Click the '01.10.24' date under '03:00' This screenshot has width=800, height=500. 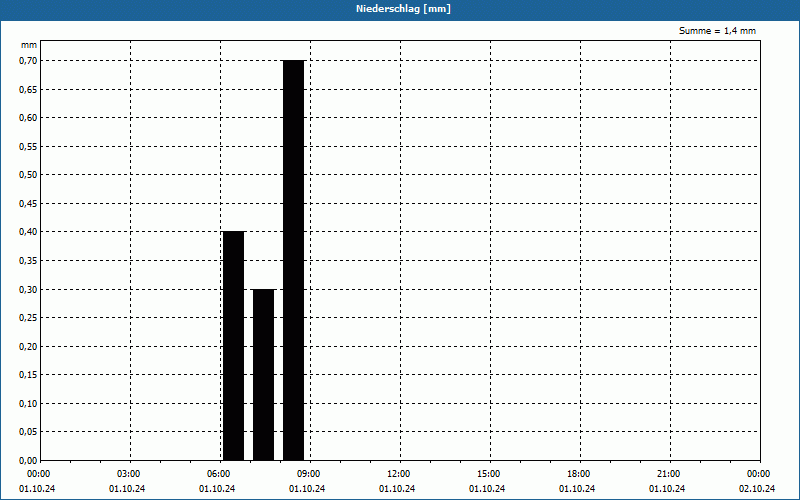[x=127, y=489]
